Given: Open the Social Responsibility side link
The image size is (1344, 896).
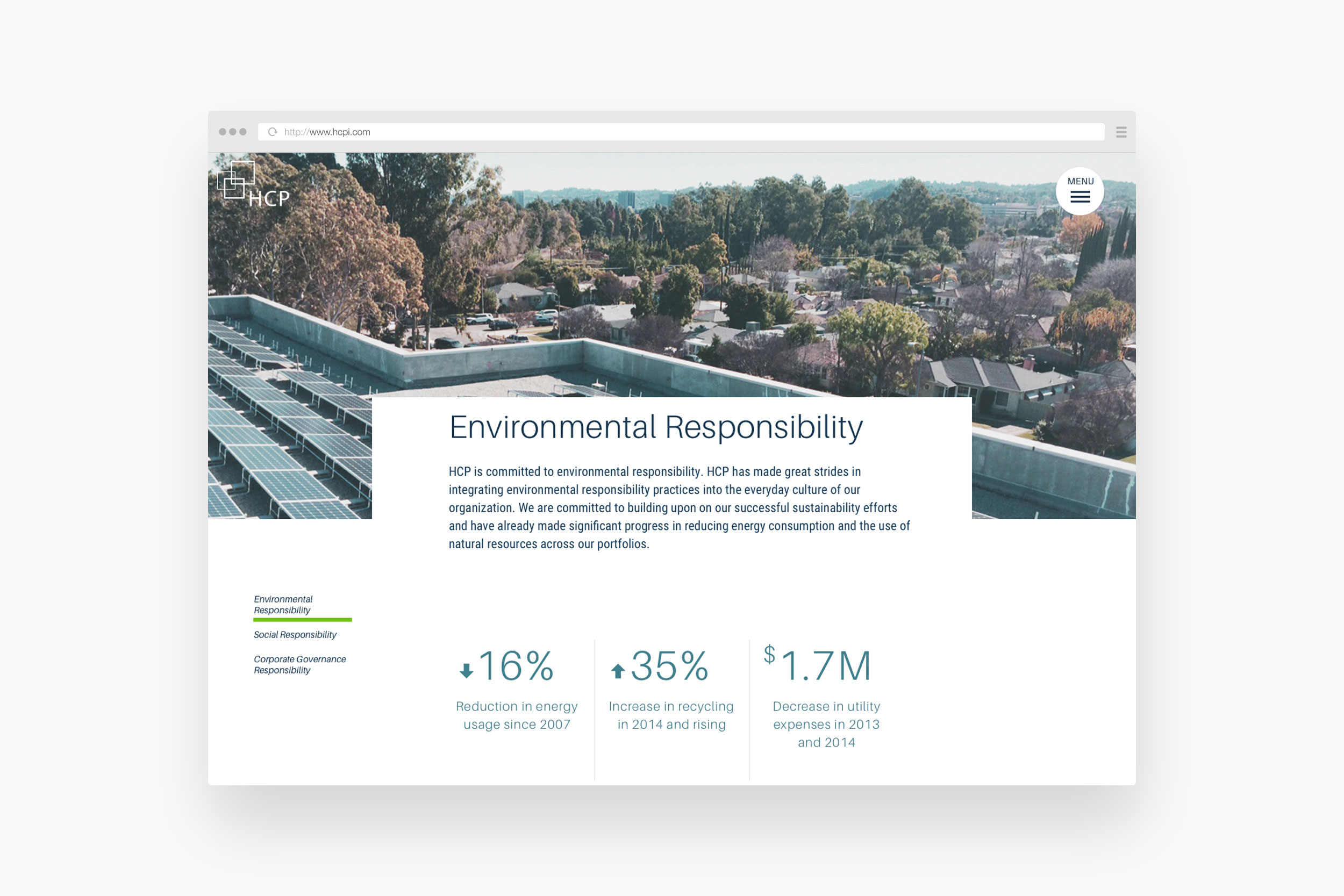Looking at the screenshot, I should pyautogui.click(x=295, y=635).
